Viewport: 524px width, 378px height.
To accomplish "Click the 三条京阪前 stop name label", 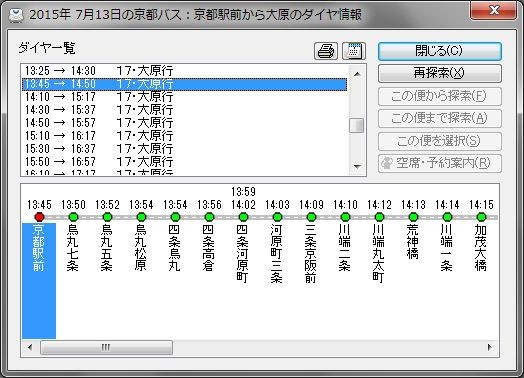I will point(311,254).
